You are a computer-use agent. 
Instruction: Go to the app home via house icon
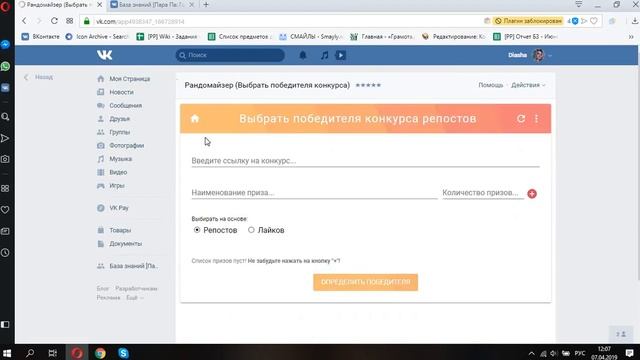point(195,119)
